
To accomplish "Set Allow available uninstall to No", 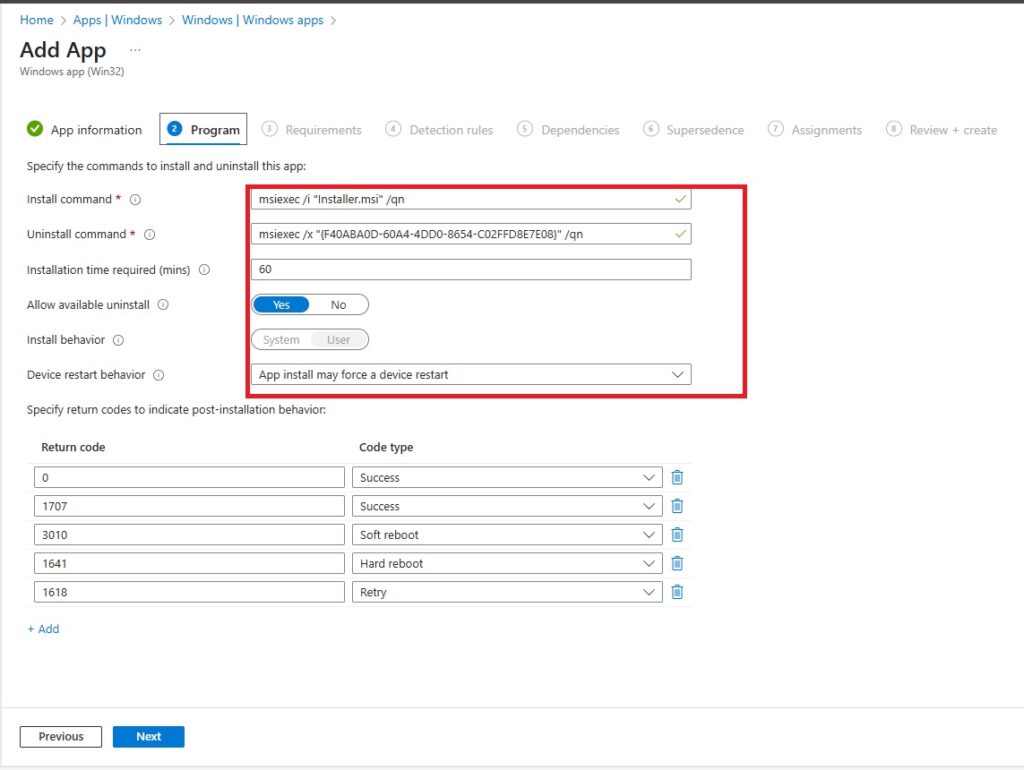I will tap(338, 305).
